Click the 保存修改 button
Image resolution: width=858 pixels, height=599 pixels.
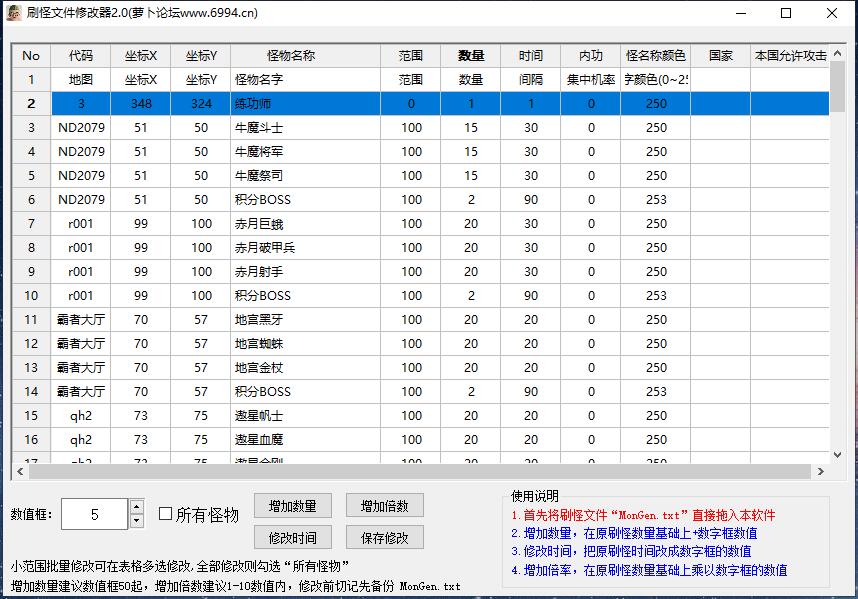pos(385,538)
